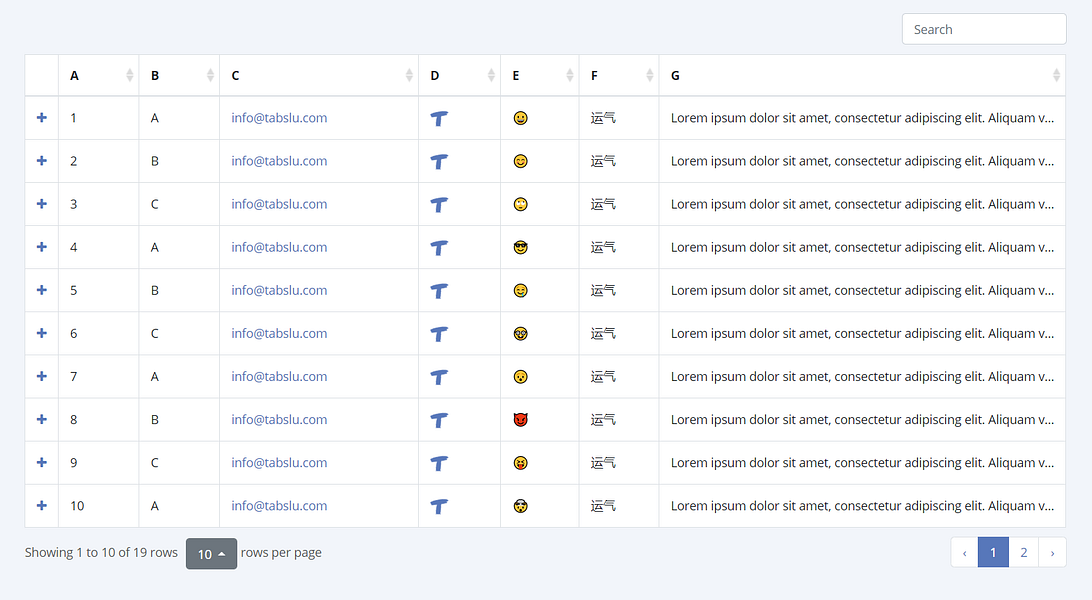Click the Lorem ipsum text in row 1

click(862, 118)
